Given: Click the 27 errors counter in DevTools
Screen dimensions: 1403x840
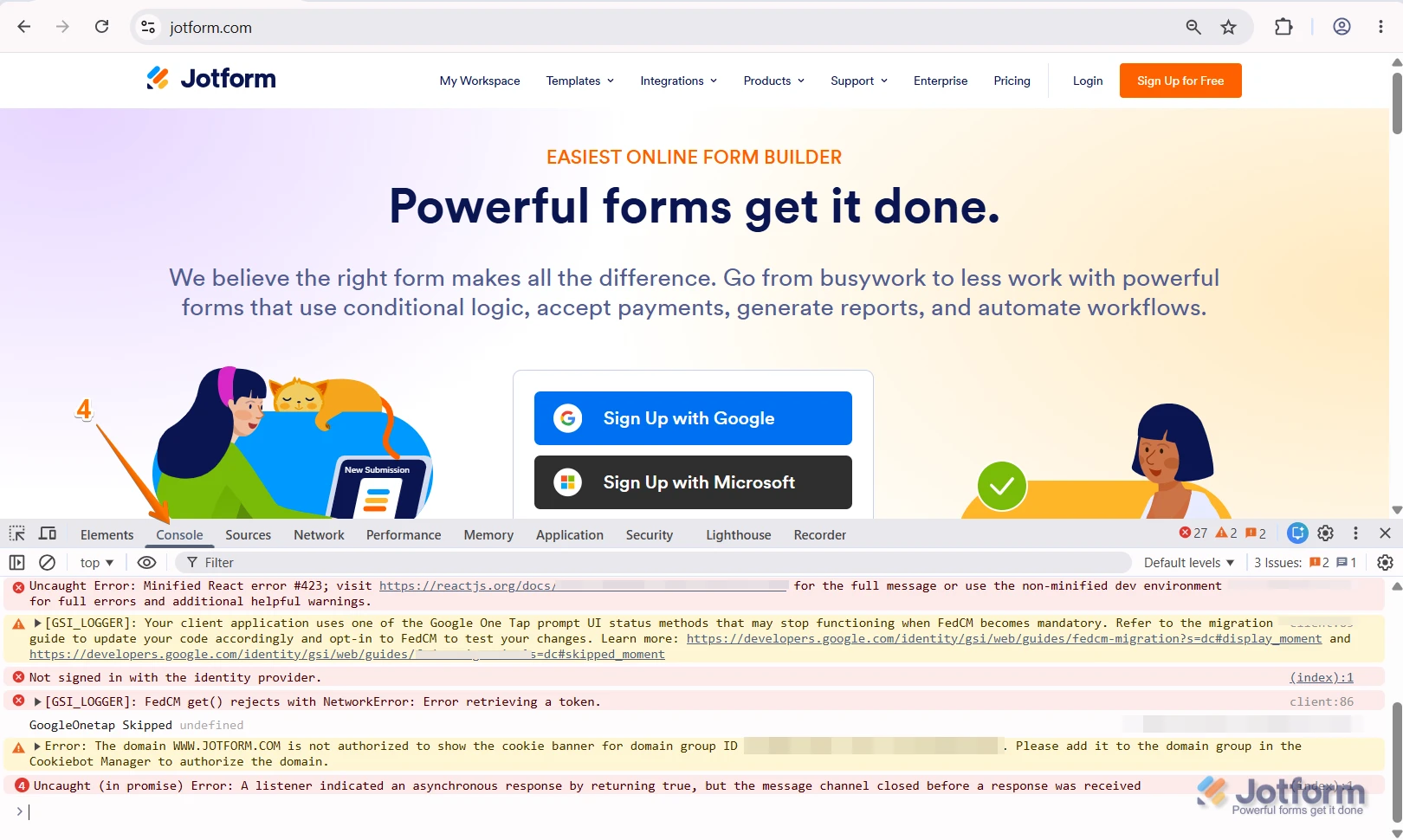Looking at the screenshot, I should 1193,533.
